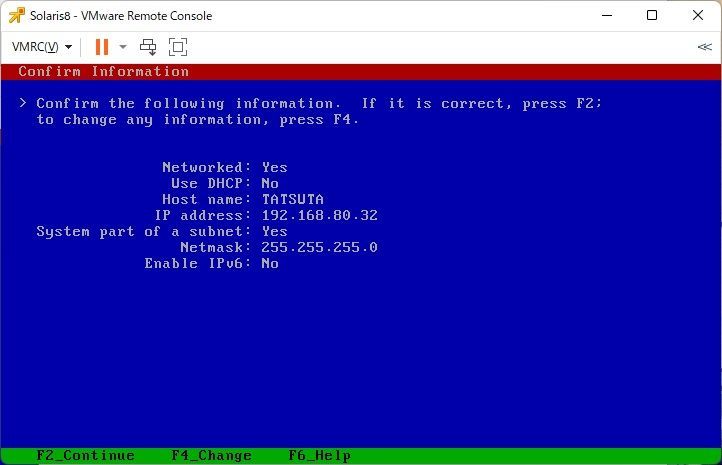Click the 'Confirm the following information' instruction
722x465 pixels.
tap(189, 103)
